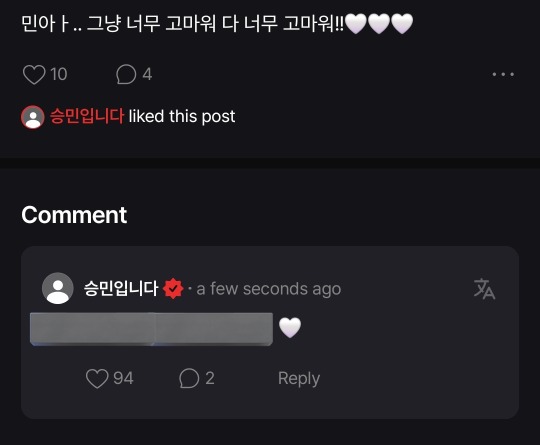Screen dimensions: 540x445
Task: Click the comment reply count 2
Action: tap(210, 378)
